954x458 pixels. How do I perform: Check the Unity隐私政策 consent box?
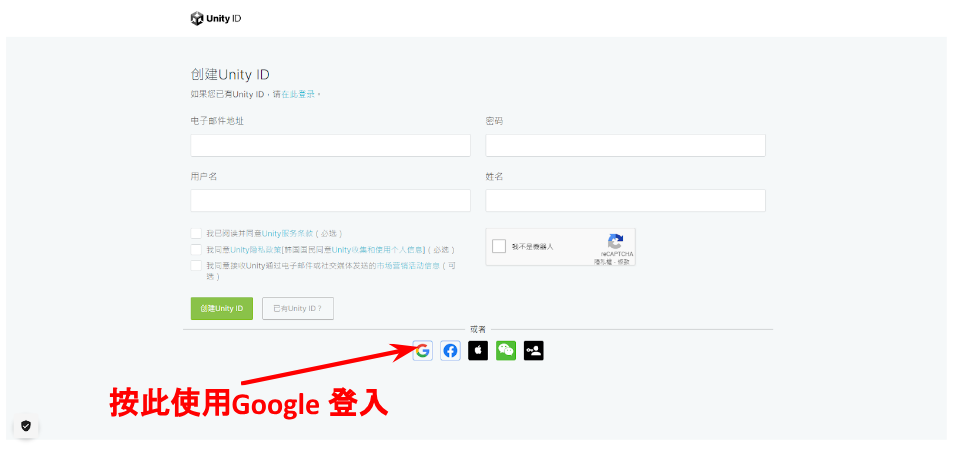point(196,249)
